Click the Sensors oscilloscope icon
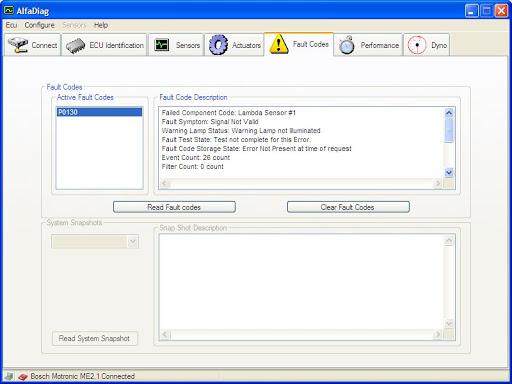 click(162, 45)
